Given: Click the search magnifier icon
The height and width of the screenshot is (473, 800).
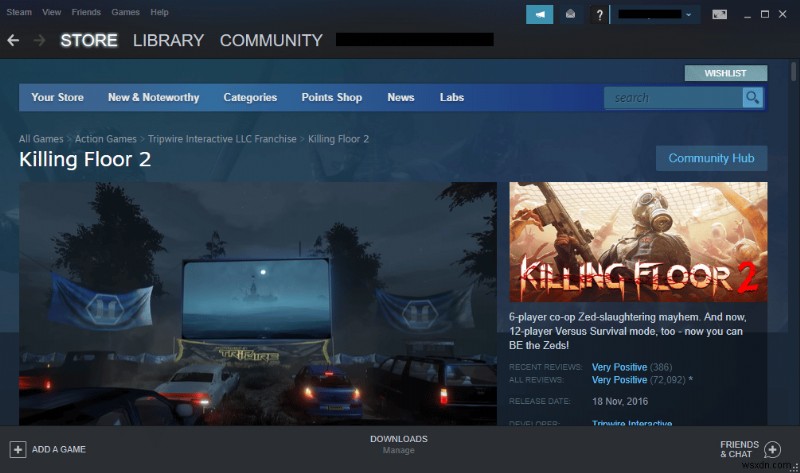Looking at the screenshot, I should coord(753,97).
